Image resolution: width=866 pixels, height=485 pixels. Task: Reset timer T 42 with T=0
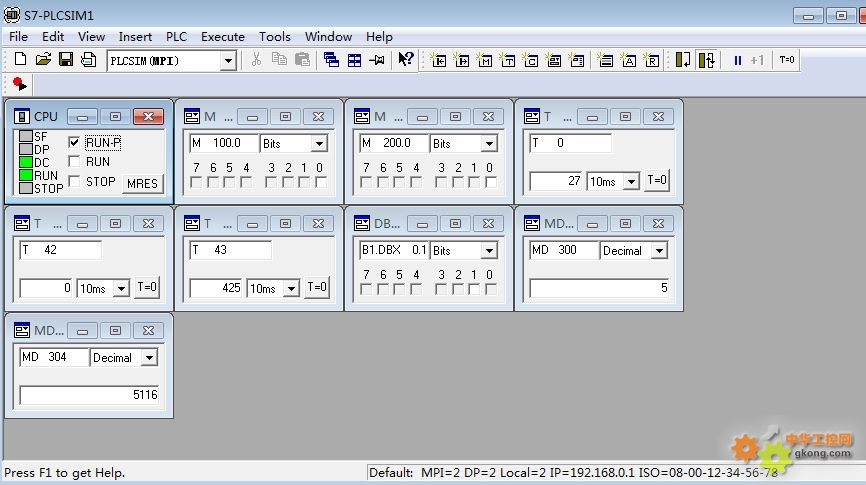(147, 287)
